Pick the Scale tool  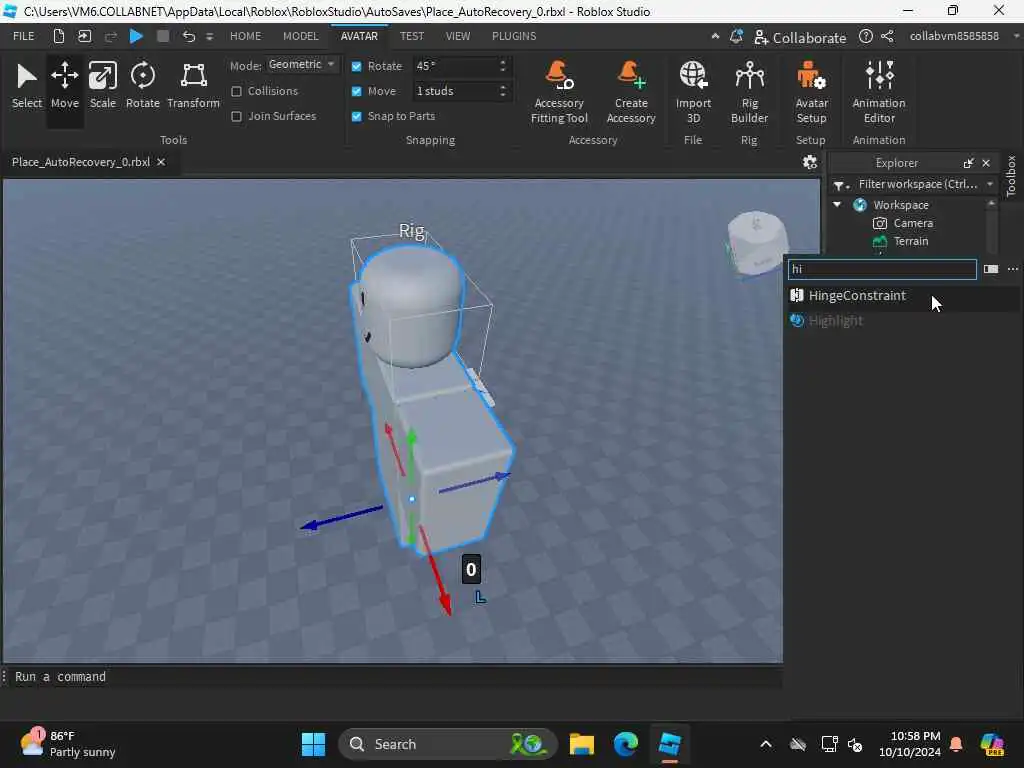103,86
